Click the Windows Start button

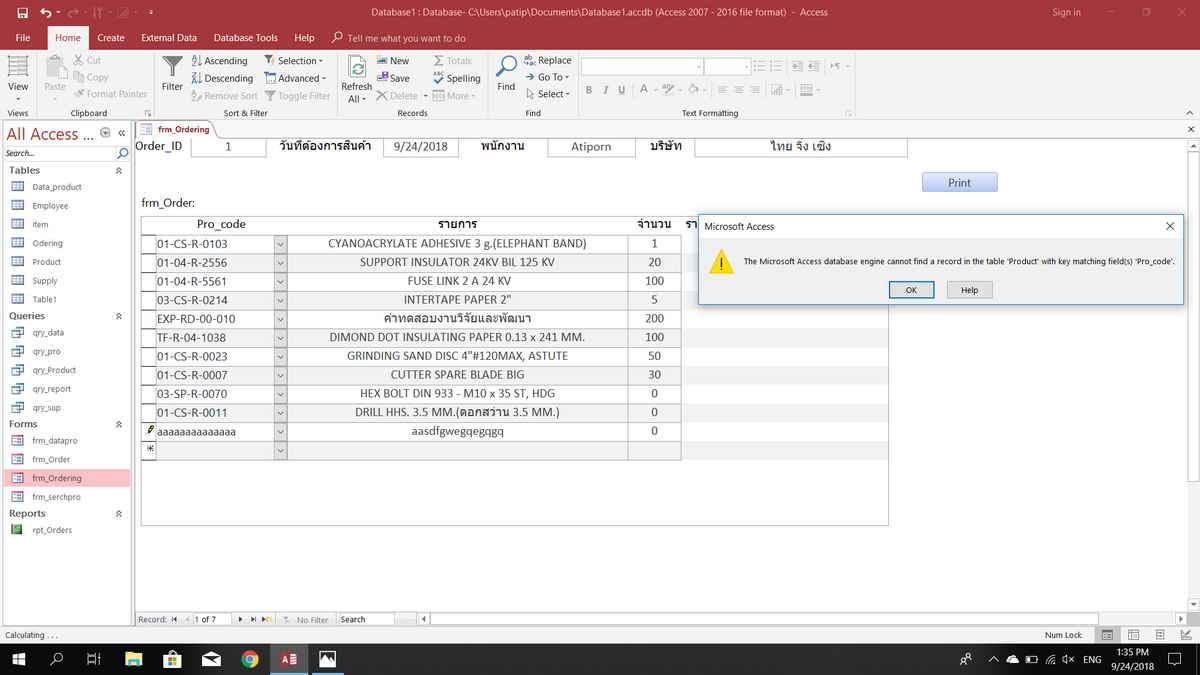point(19,659)
